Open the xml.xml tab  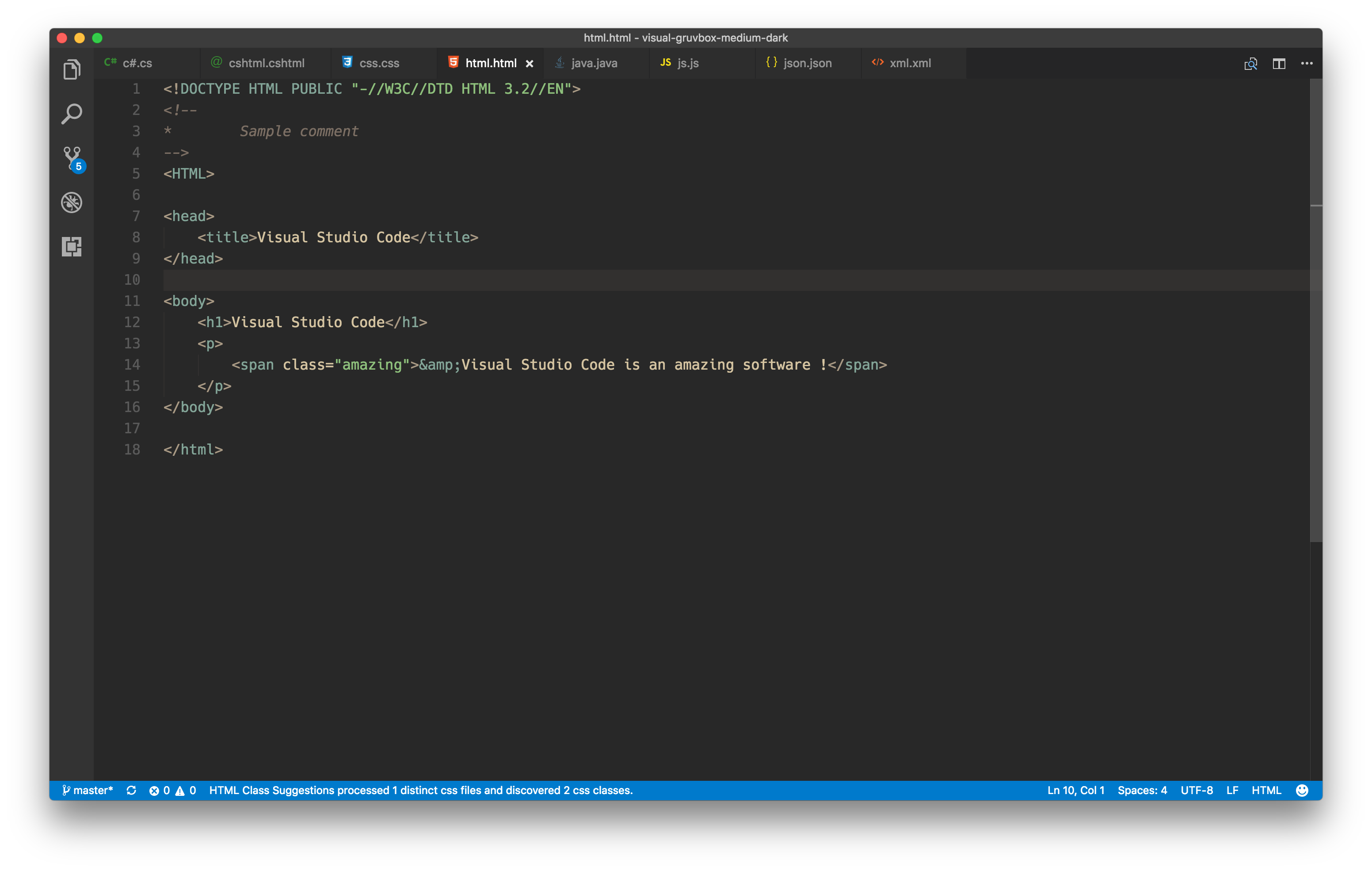(x=910, y=63)
